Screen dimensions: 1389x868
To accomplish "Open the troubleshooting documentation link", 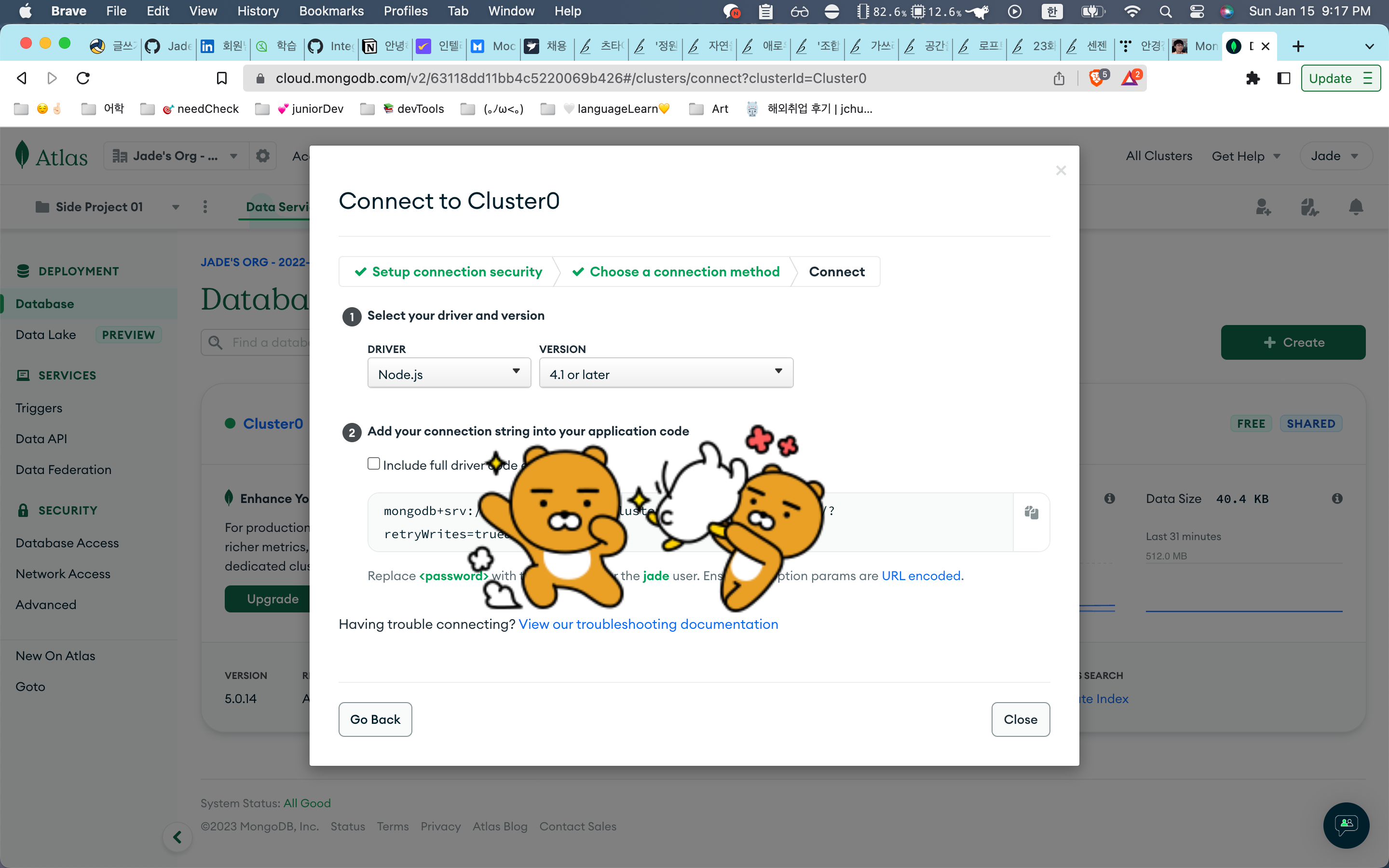I will 648,624.
